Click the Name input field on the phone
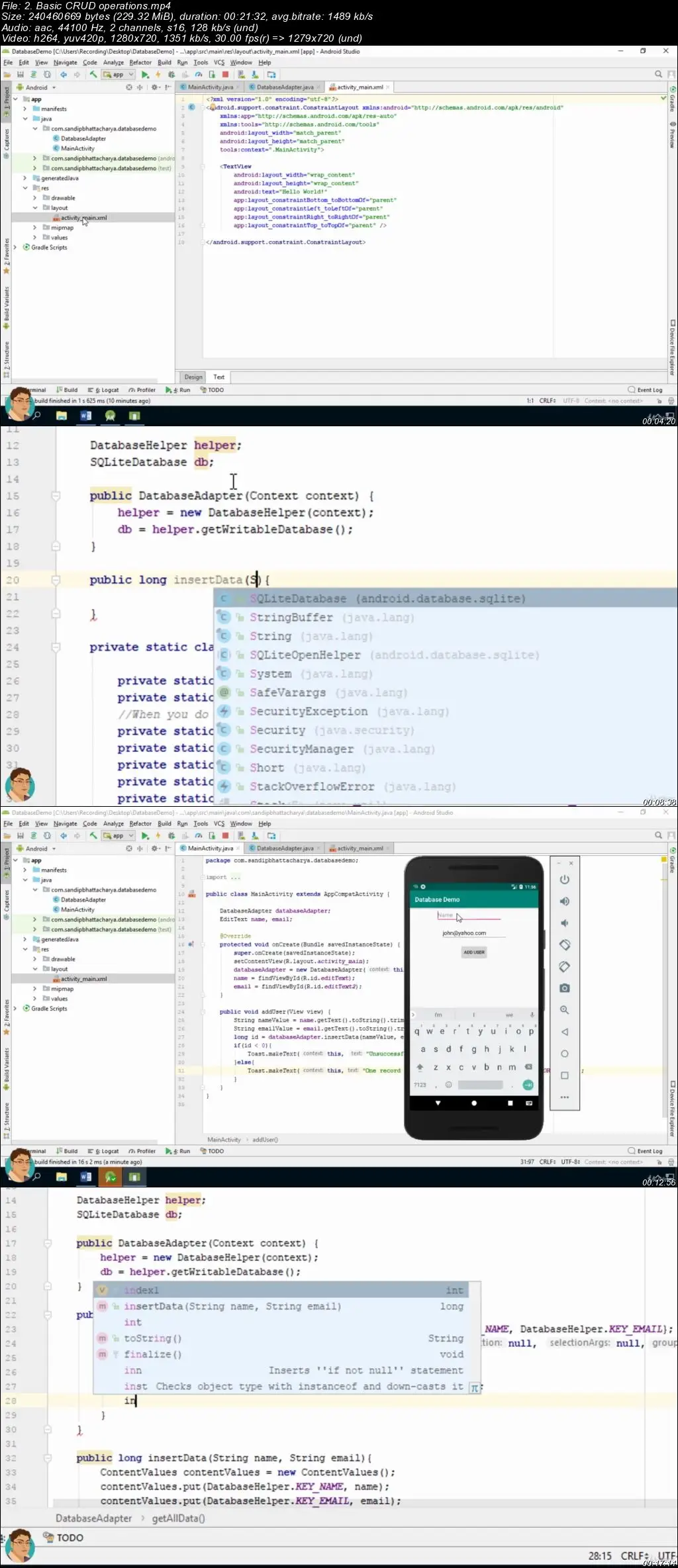 tap(468, 915)
